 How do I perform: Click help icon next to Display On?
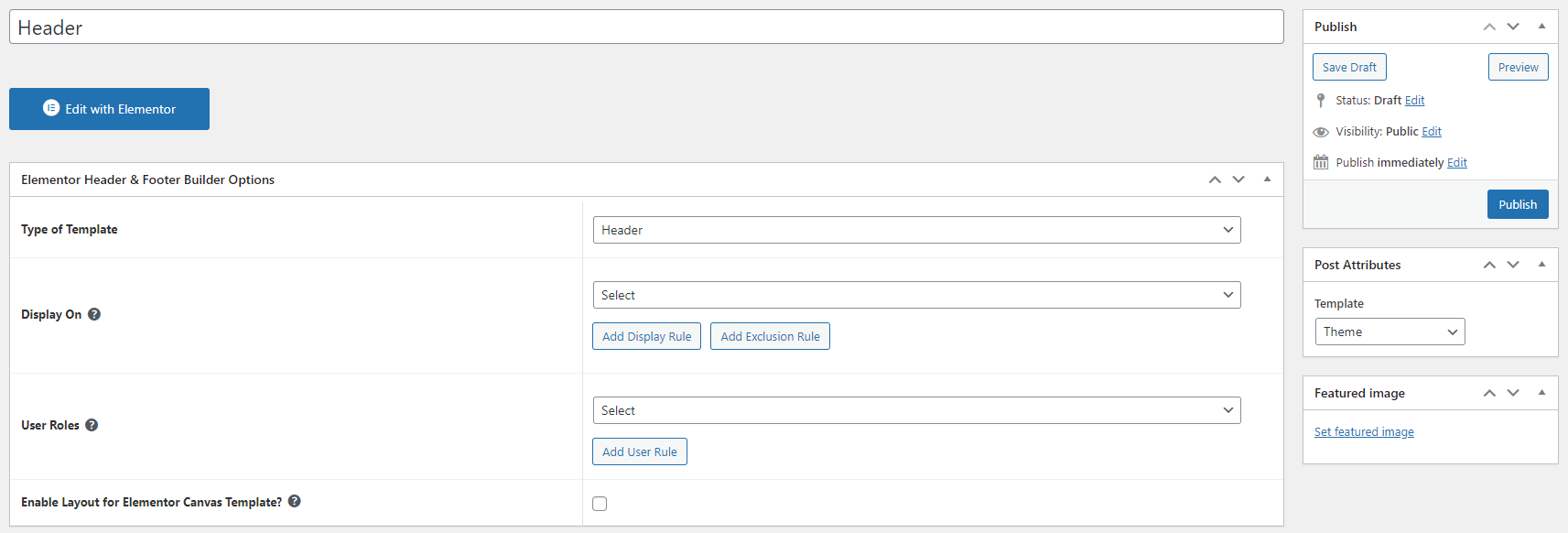[x=94, y=314]
